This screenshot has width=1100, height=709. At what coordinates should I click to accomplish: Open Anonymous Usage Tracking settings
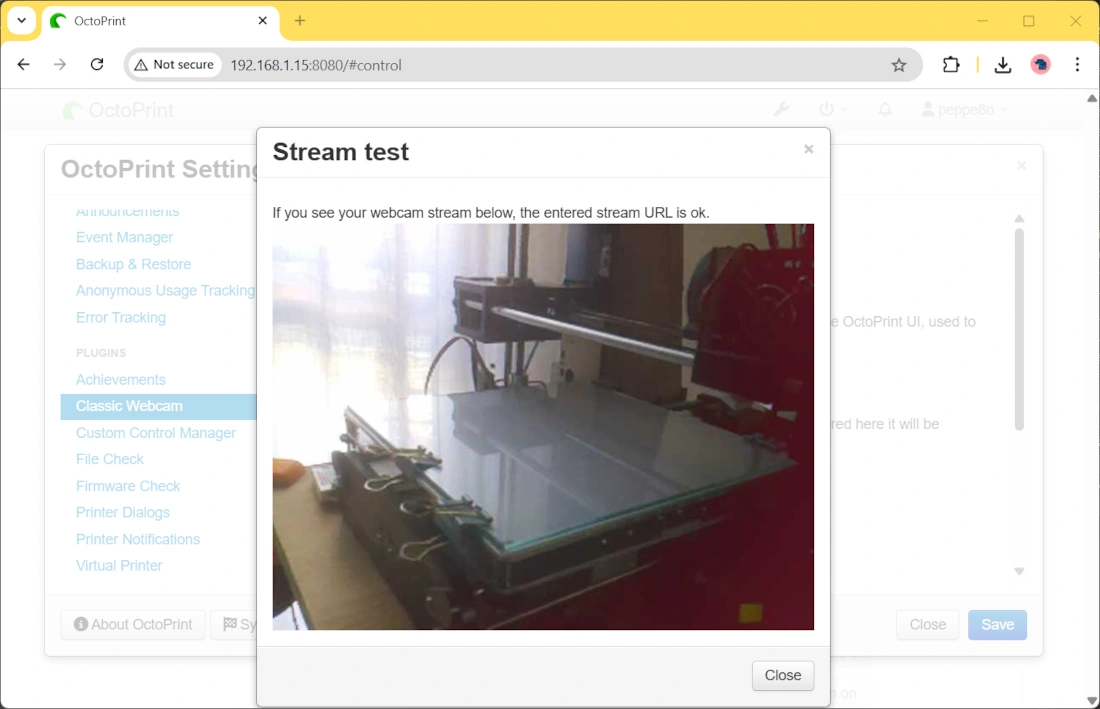point(166,290)
